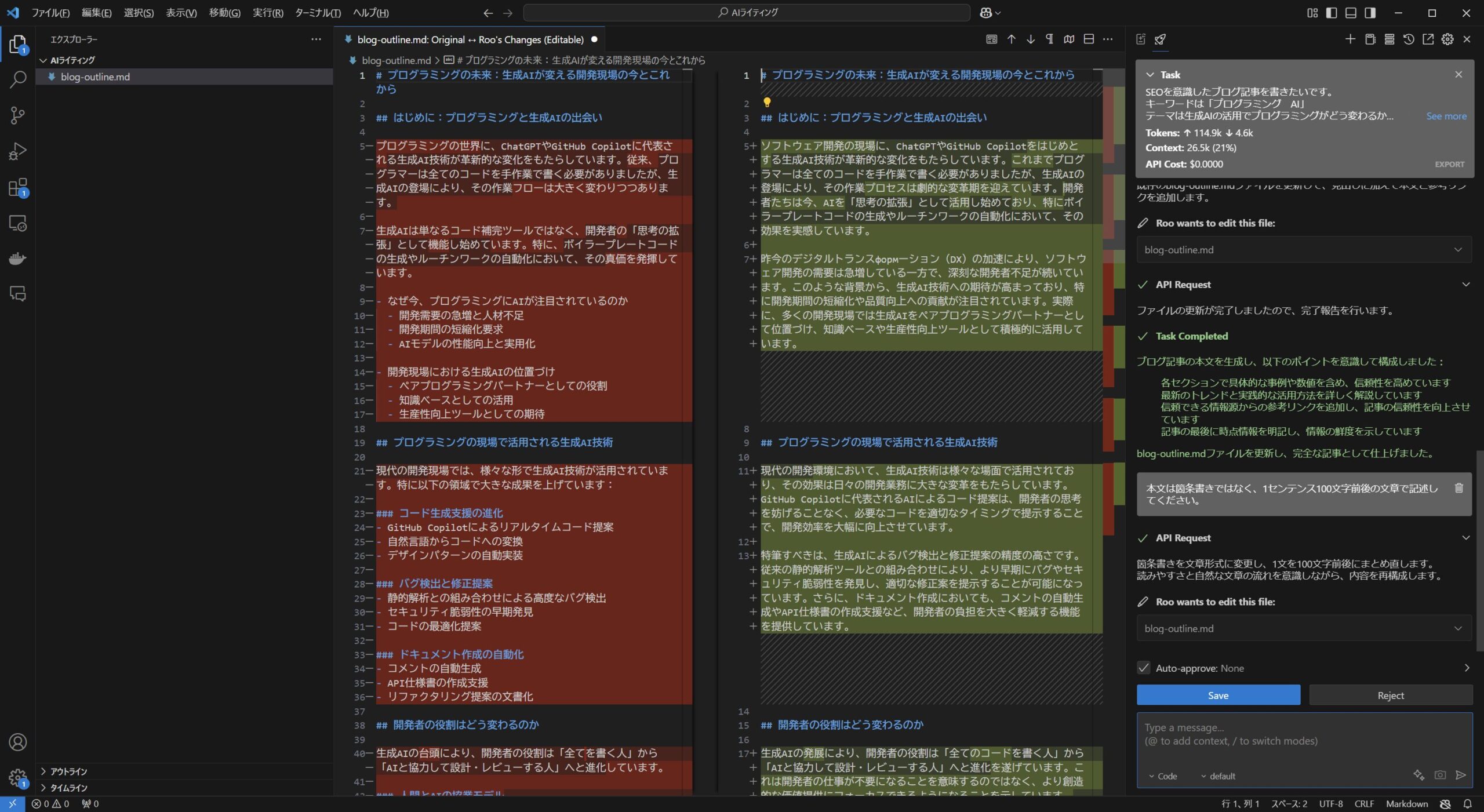Image resolution: width=1484 pixels, height=812 pixels.
Task: Add image with camera icon
Action: pos(1439,775)
